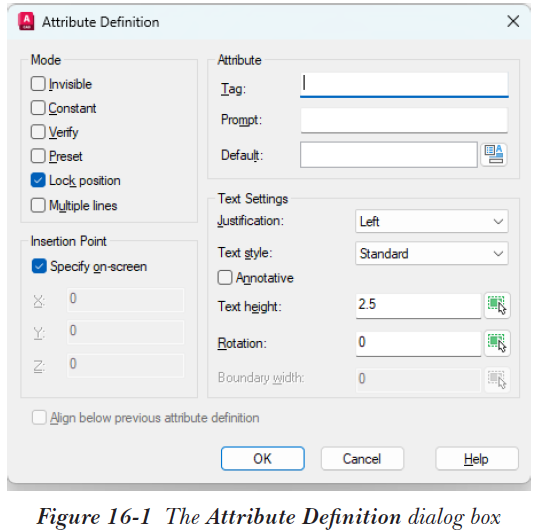
Task: Pick rotation angle on screen button
Action: click(x=497, y=343)
